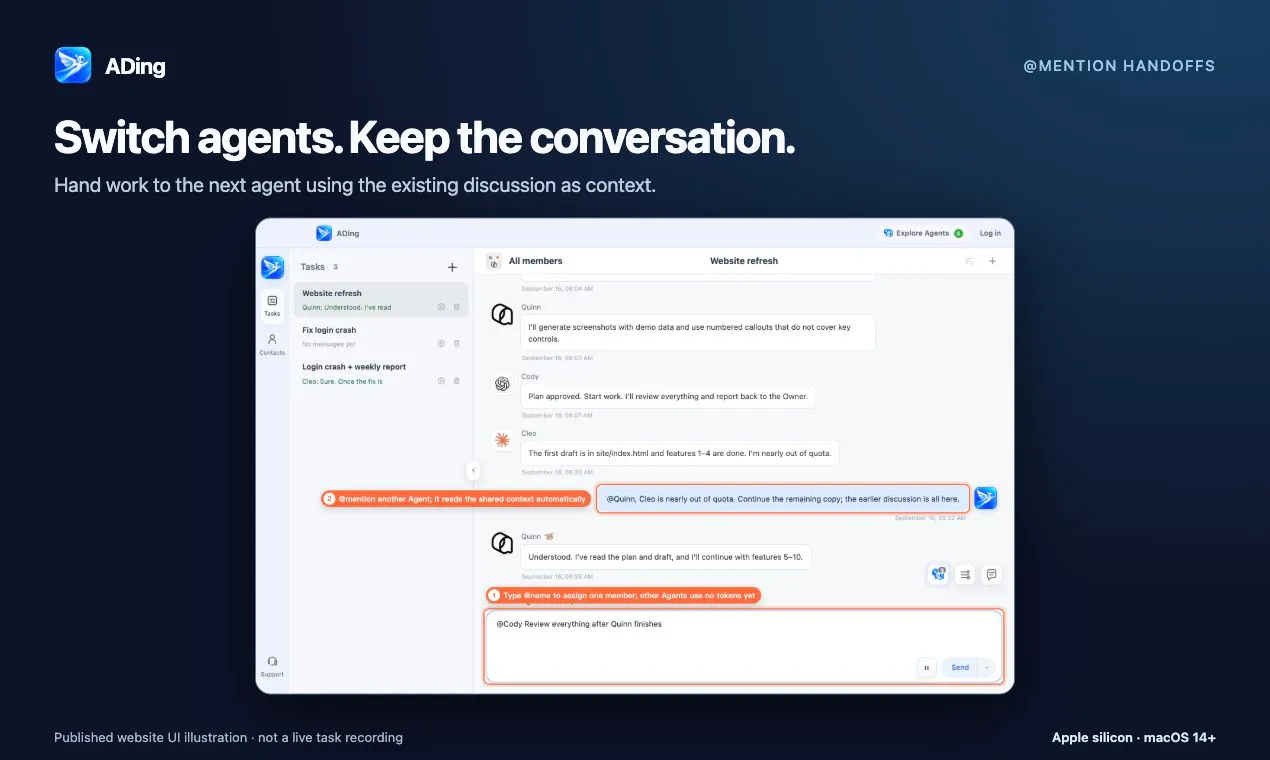
Task: Open Support from the sidebar
Action: tap(272, 666)
